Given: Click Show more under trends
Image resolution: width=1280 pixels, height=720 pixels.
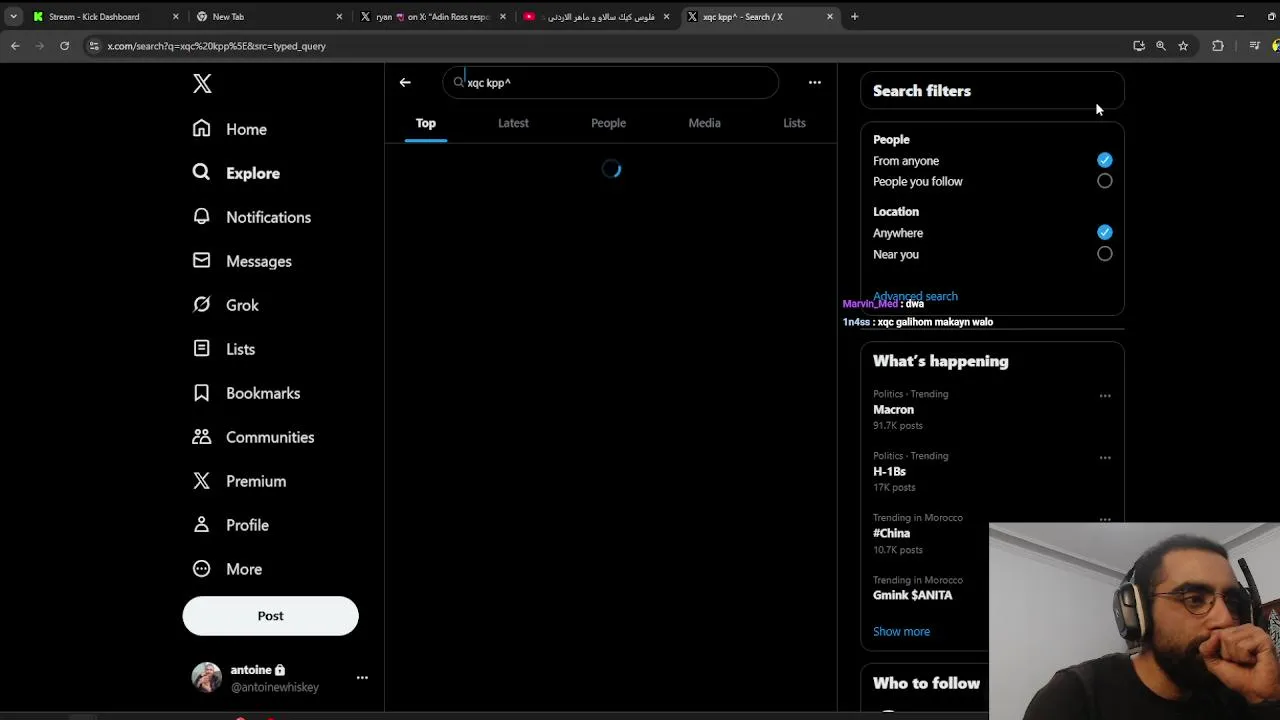Looking at the screenshot, I should [901, 631].
